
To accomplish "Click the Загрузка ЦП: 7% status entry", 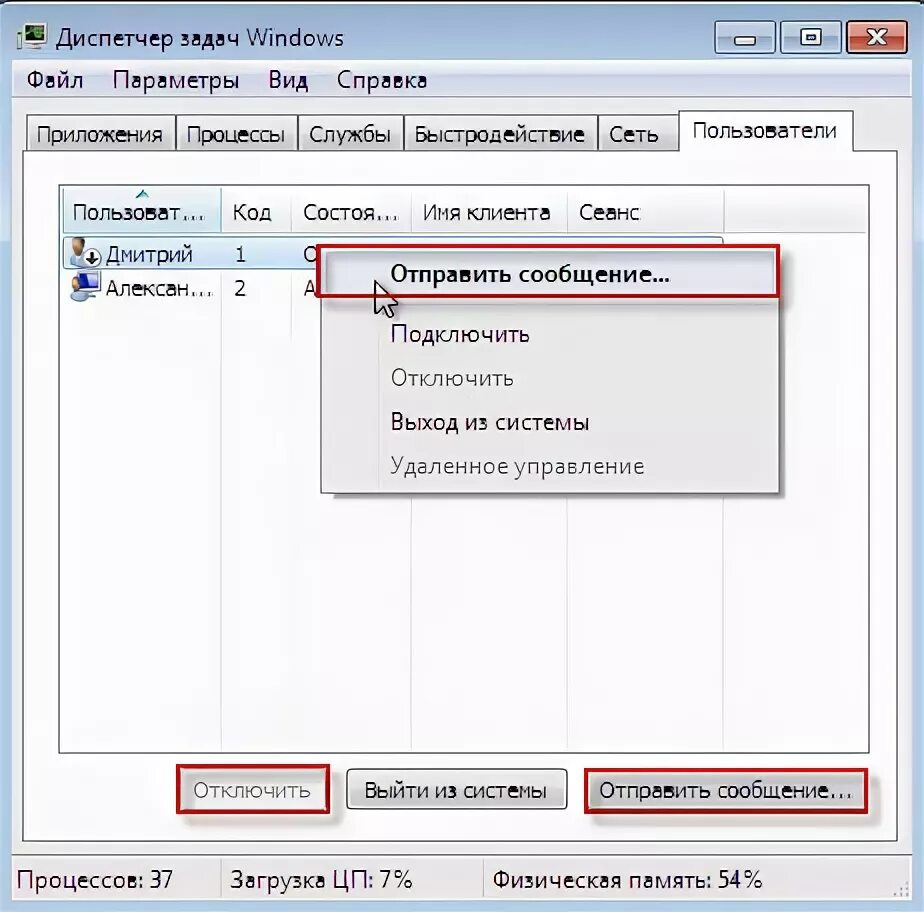I will coord(321,880).
